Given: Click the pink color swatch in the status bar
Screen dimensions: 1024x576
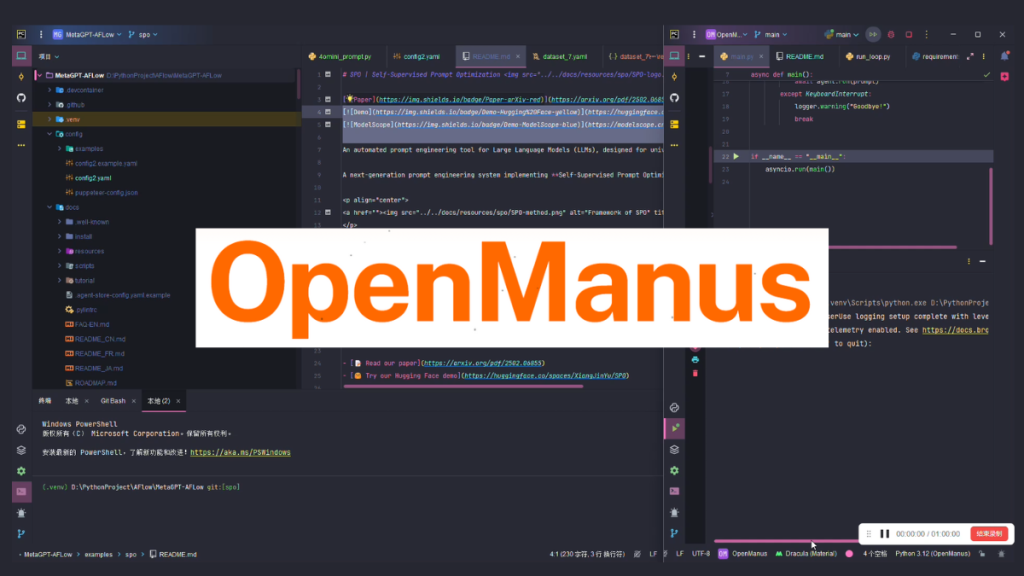Looking at the screenshot, I should click(849, 554).
